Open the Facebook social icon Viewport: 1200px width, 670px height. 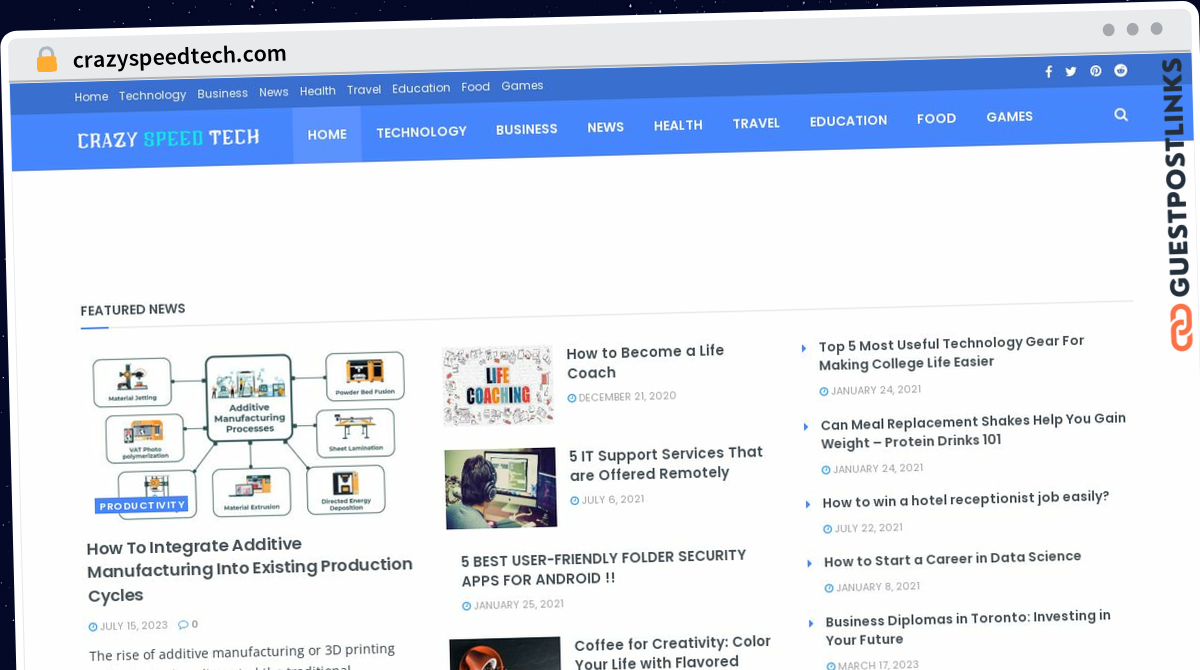[x=1048, y=72]
